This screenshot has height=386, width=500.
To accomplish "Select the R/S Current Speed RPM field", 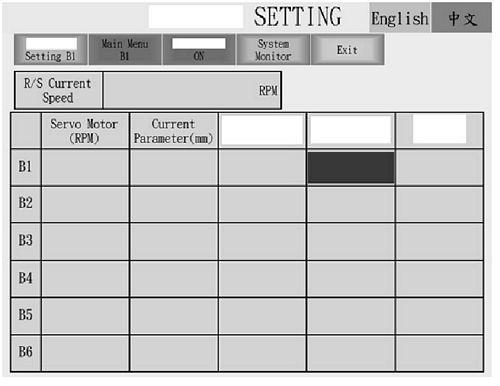I will point(192,90).
